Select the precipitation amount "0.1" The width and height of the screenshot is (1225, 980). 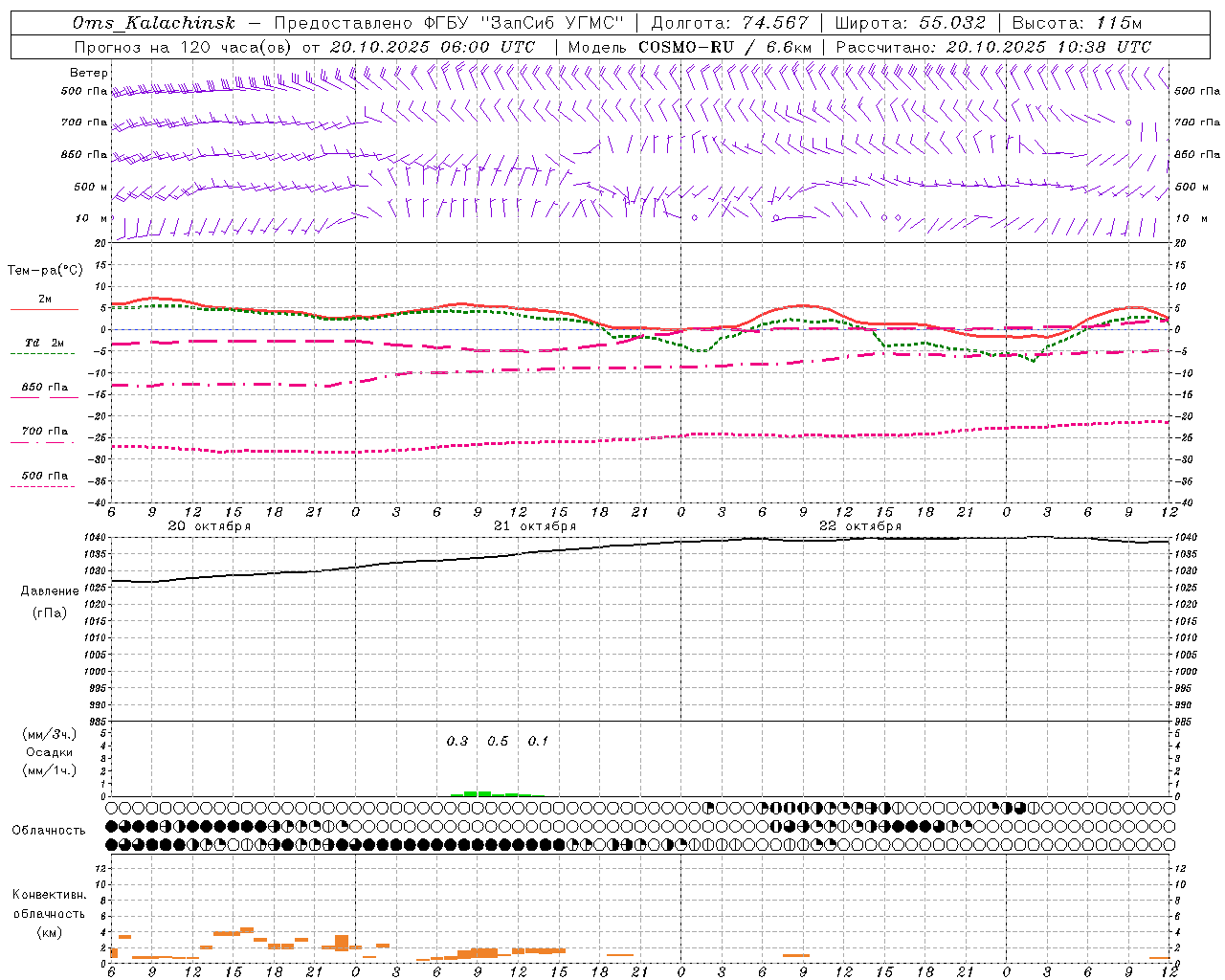click(x=538, y=741)
